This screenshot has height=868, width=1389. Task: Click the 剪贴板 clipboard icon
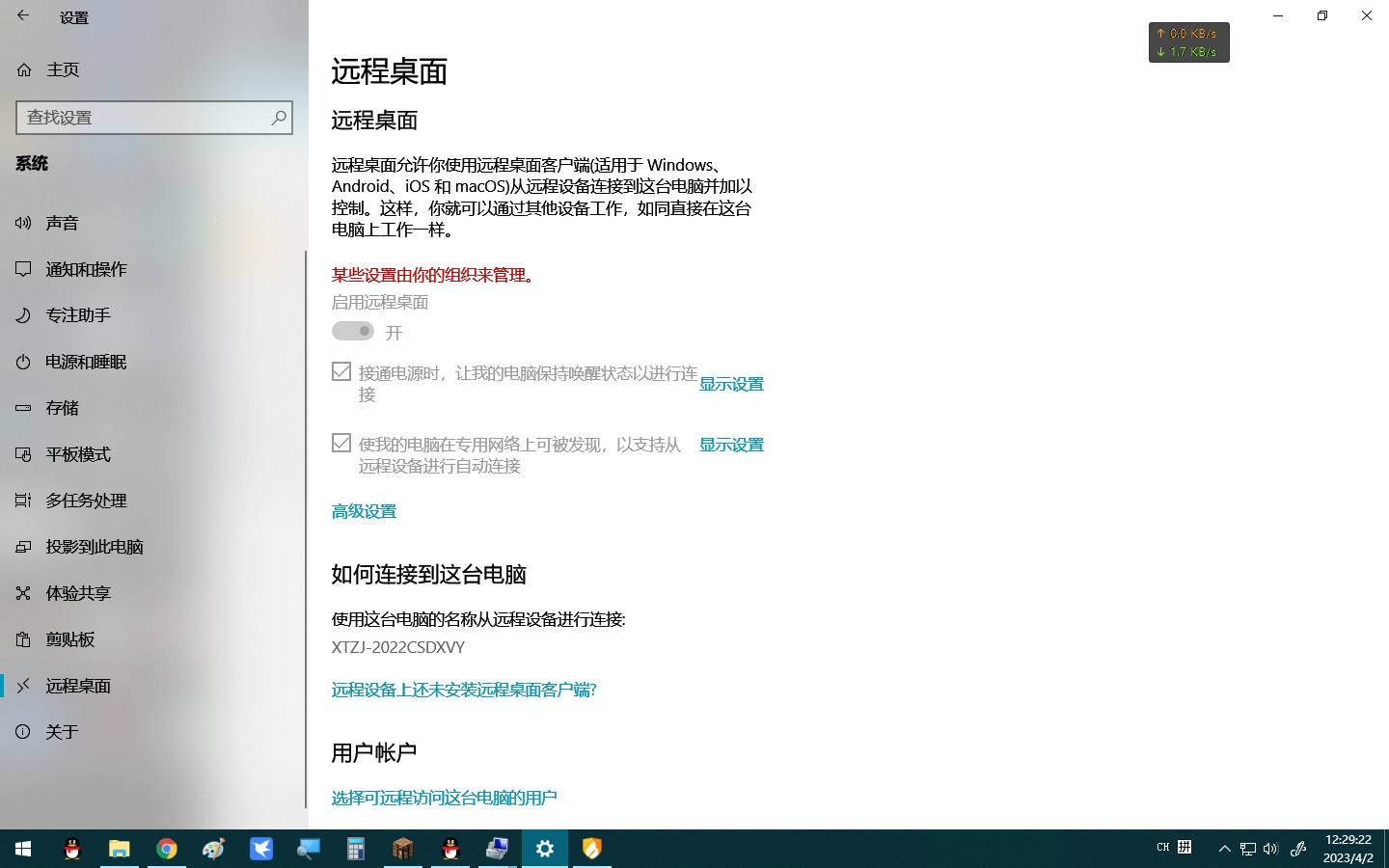[23, 639]
